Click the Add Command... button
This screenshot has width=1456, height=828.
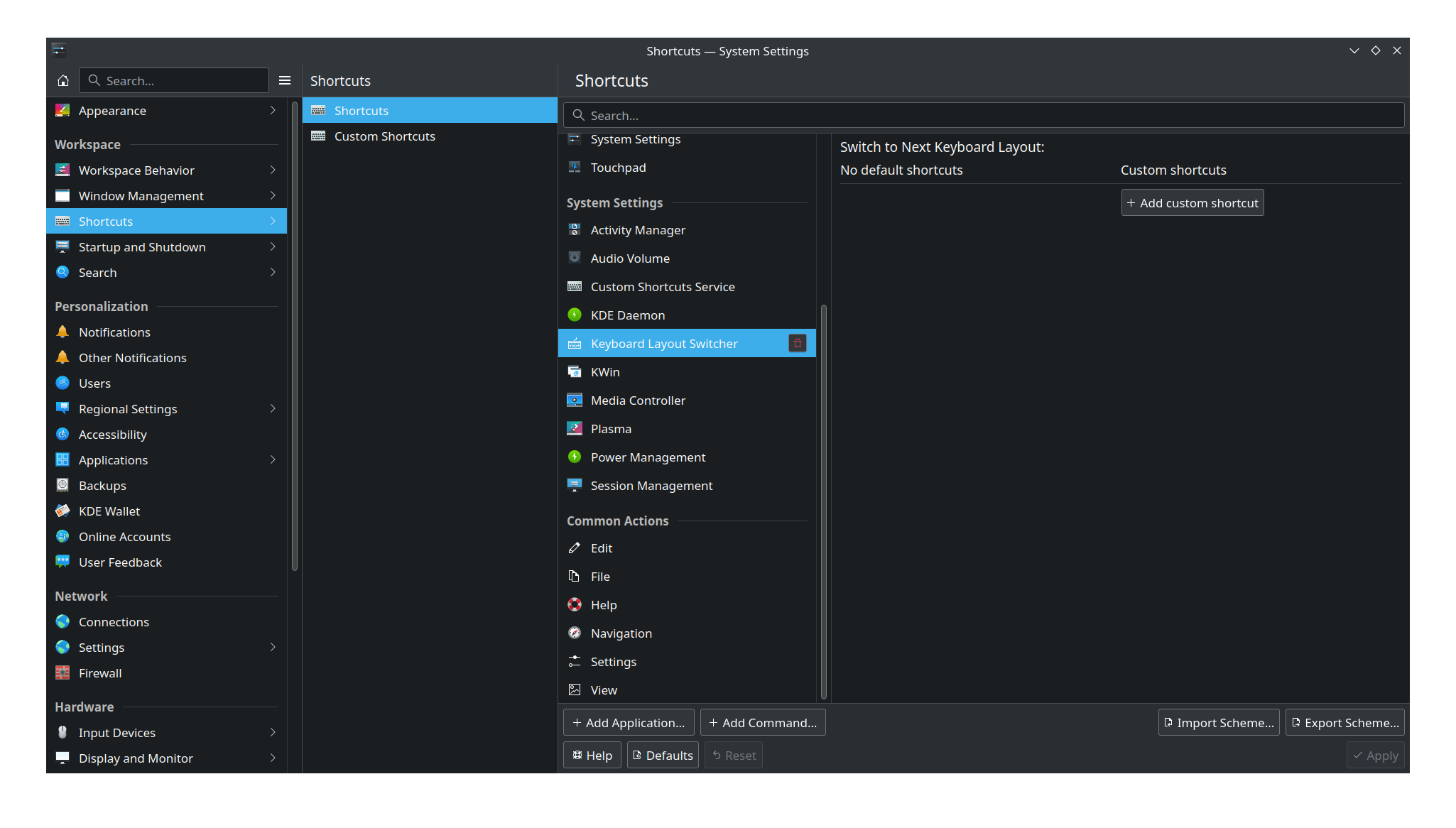[x=763, y=723]
